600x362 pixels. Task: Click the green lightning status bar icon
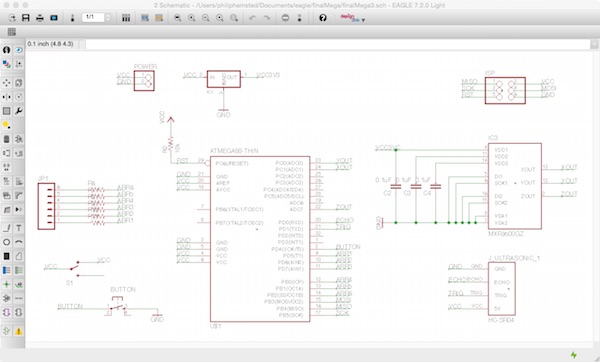tap(574, 355)
